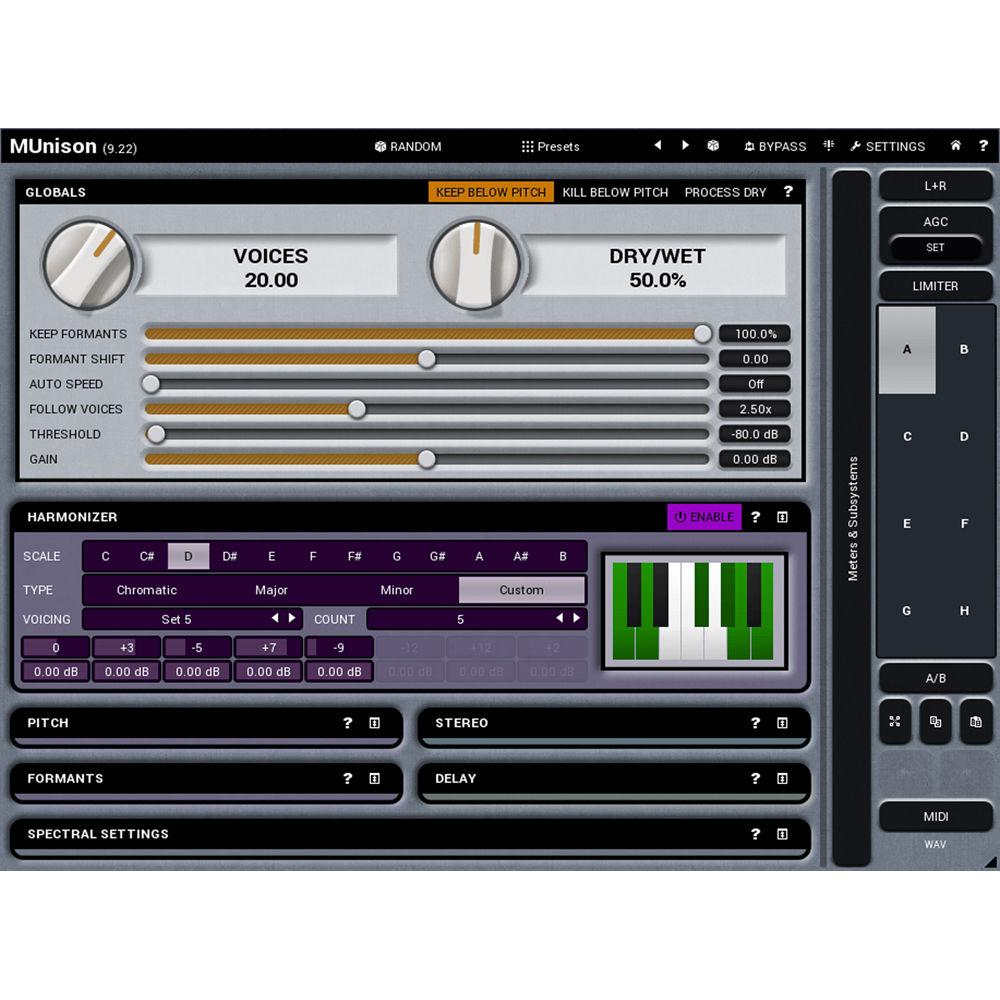
Task: Click the Random dice icon in top toolbar
Action: tap(379, 146)
